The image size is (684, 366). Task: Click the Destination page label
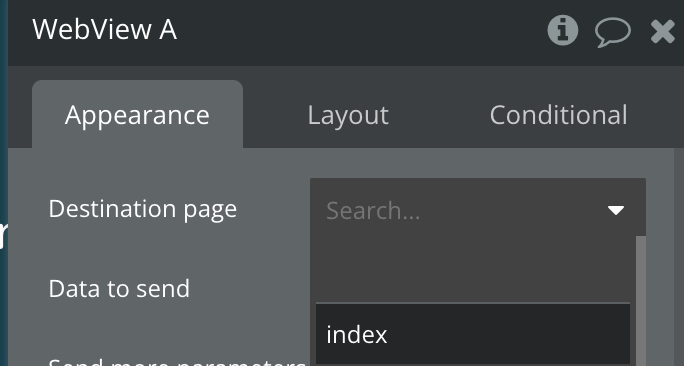143,209
